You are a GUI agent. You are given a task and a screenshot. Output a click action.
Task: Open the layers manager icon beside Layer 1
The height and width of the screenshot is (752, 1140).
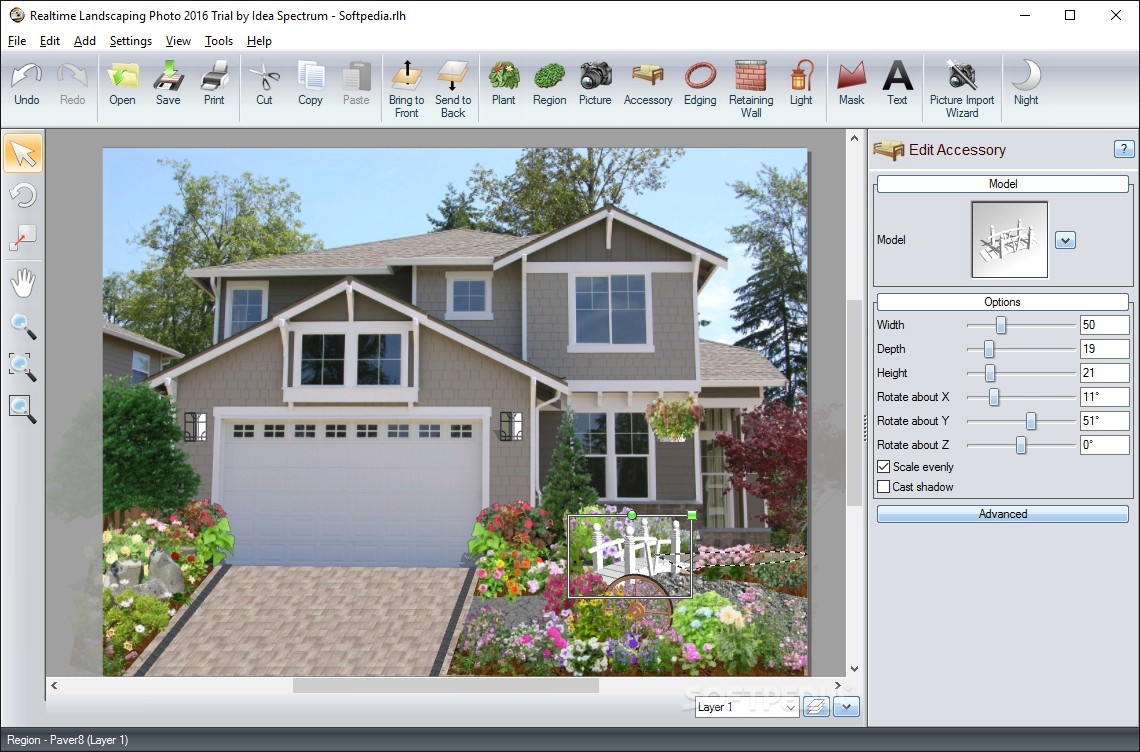(x=816, y=707)
